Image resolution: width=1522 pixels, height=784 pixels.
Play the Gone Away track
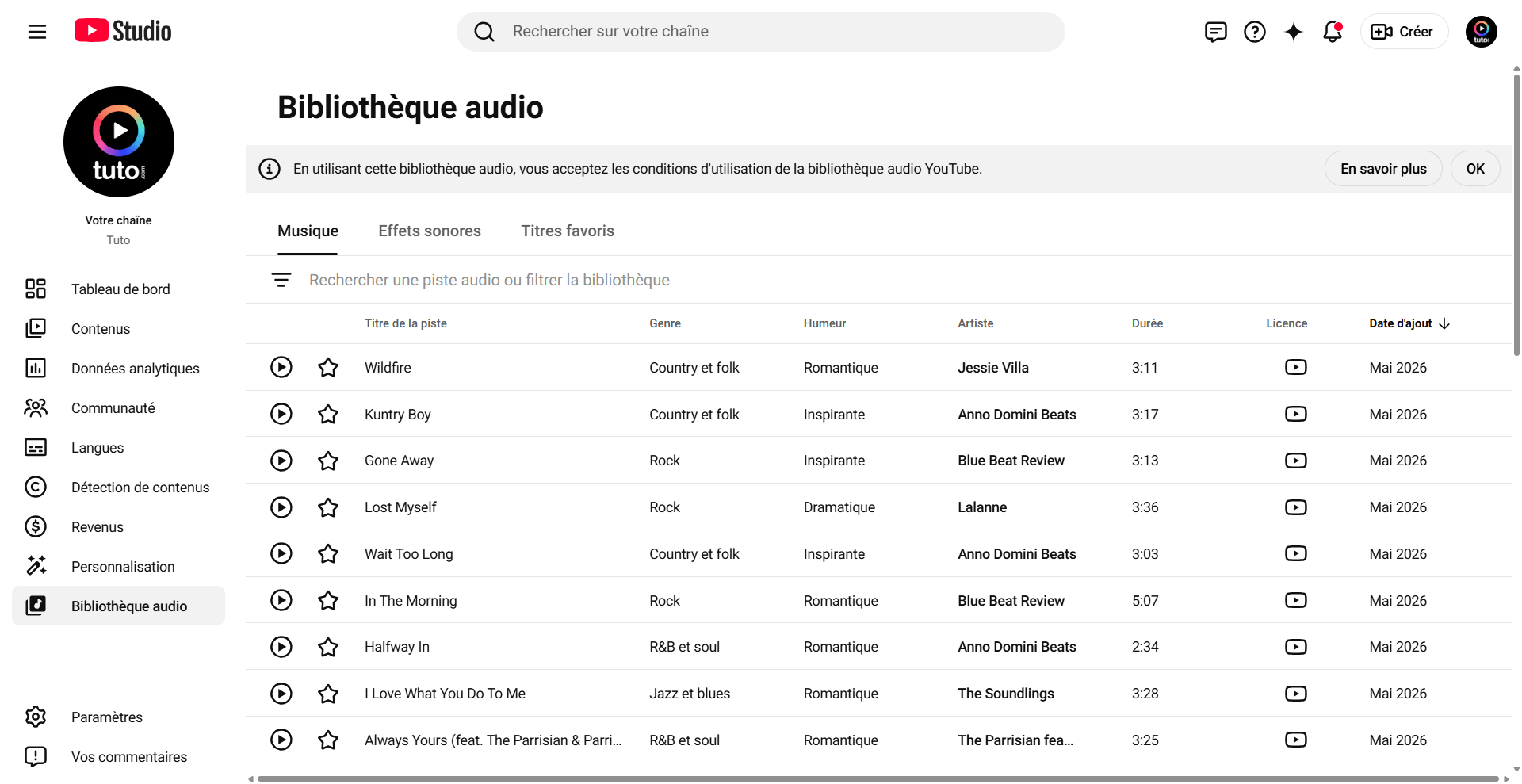point(281,461)
